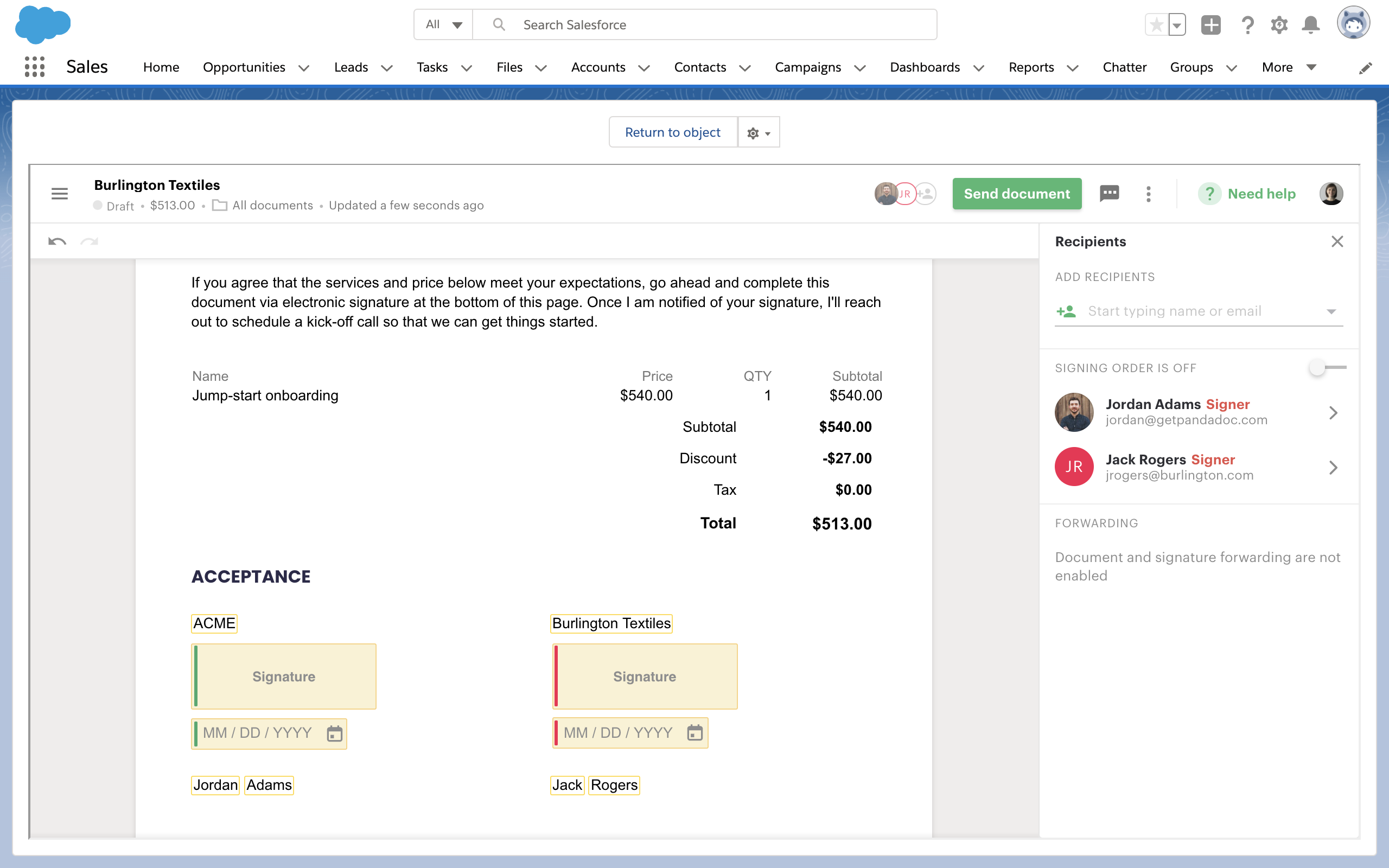Open the Salesforce app launcher grid
Image resolution: width=1389 pixels, height=868 pixels.
(x=34, y=67)
